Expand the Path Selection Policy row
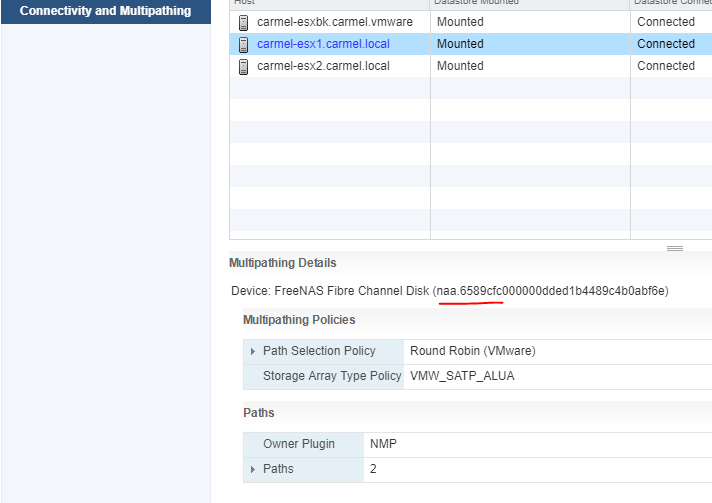The image size is (712, 503). [253, 351]
